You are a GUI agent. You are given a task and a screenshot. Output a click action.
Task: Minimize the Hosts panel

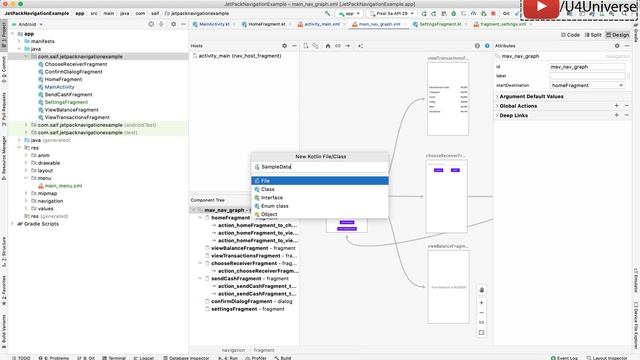point(294,46)
